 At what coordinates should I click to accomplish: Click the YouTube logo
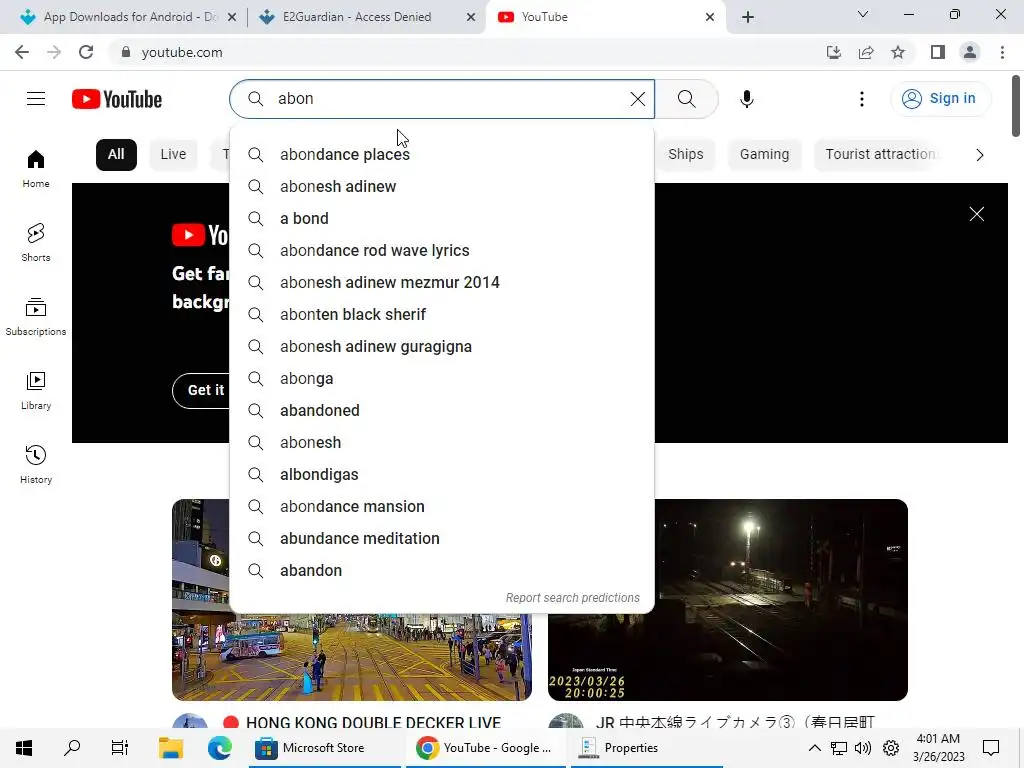click(117, 99)
